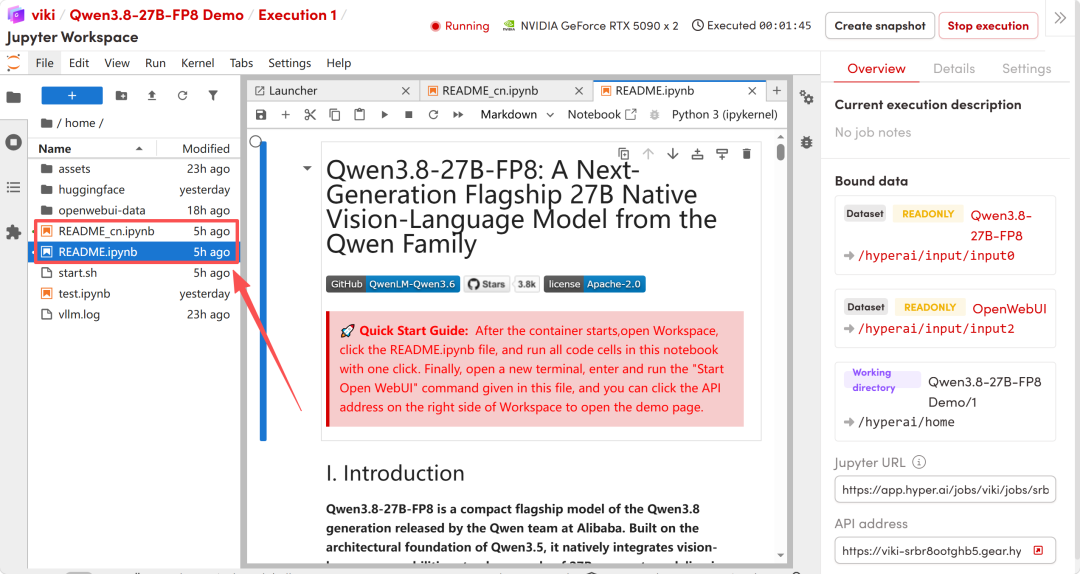Save the notebook with the floppy disk icon
The image size is (1080, 574).
[260, 114]
